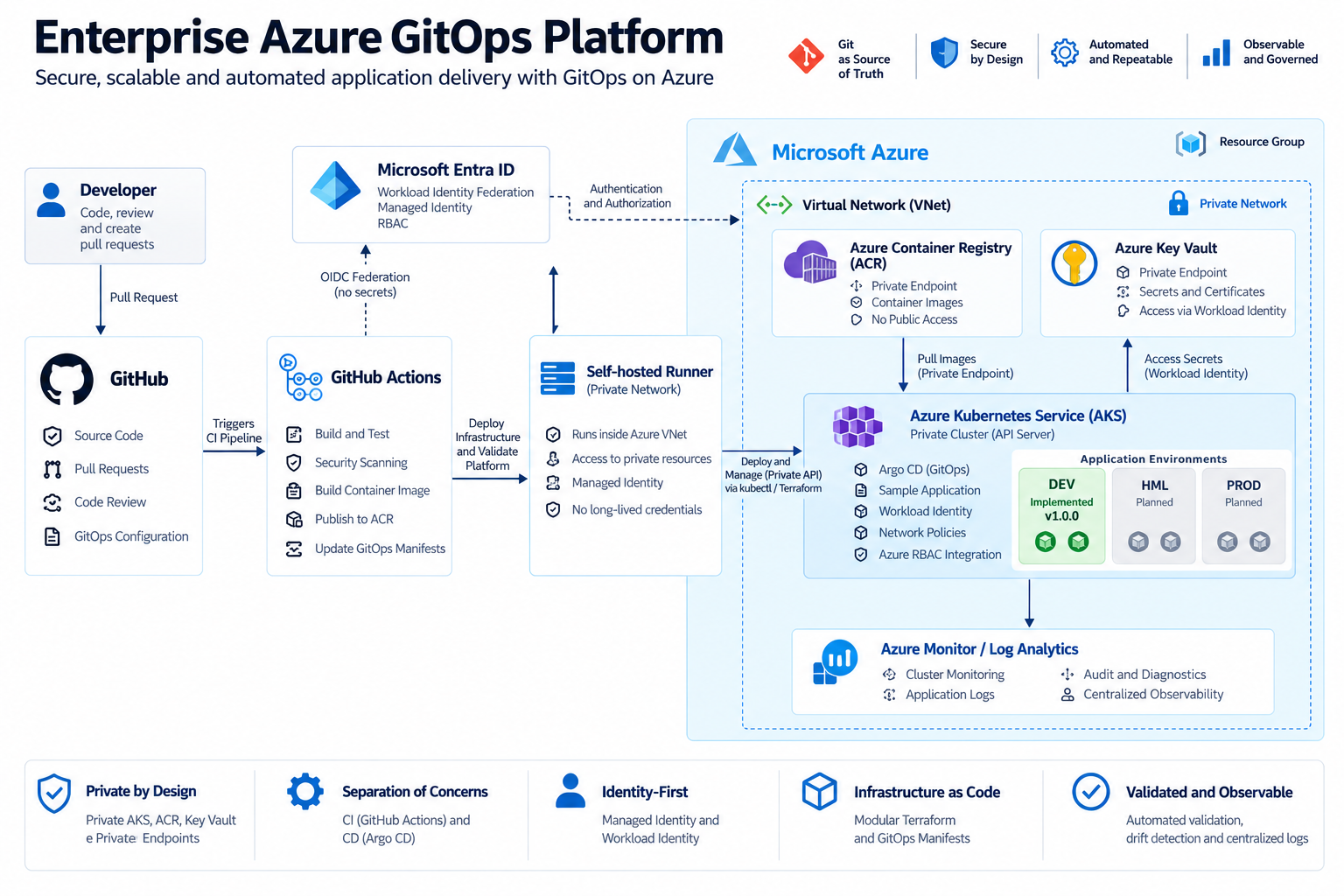Click the Validated and Observable checkmark icon
This screenshot has width=1344, height=896.
coord(1091,792)
